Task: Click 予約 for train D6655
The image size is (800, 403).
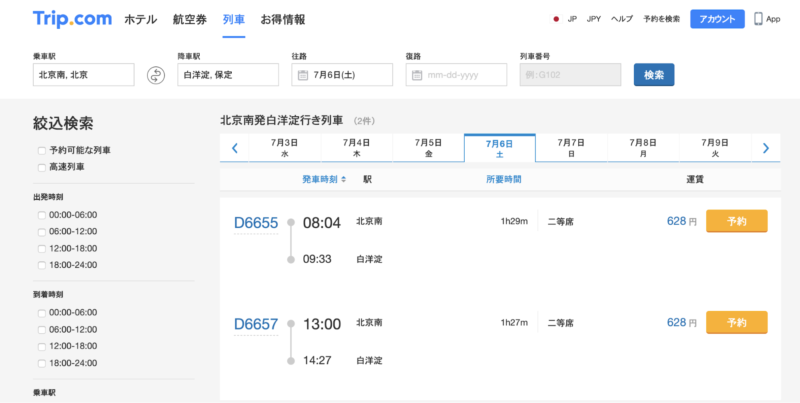Action: tap(736, 221)
